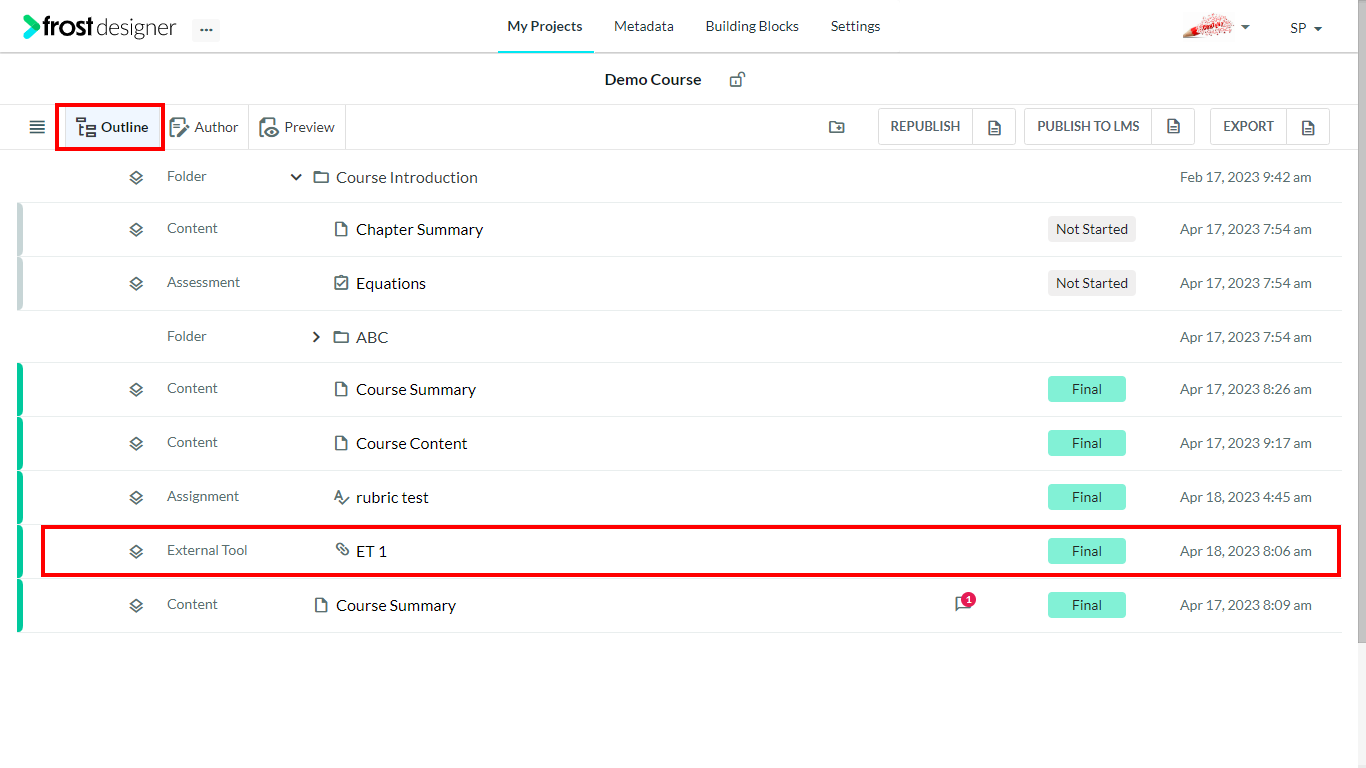Switch to Author view

[204, 127]
